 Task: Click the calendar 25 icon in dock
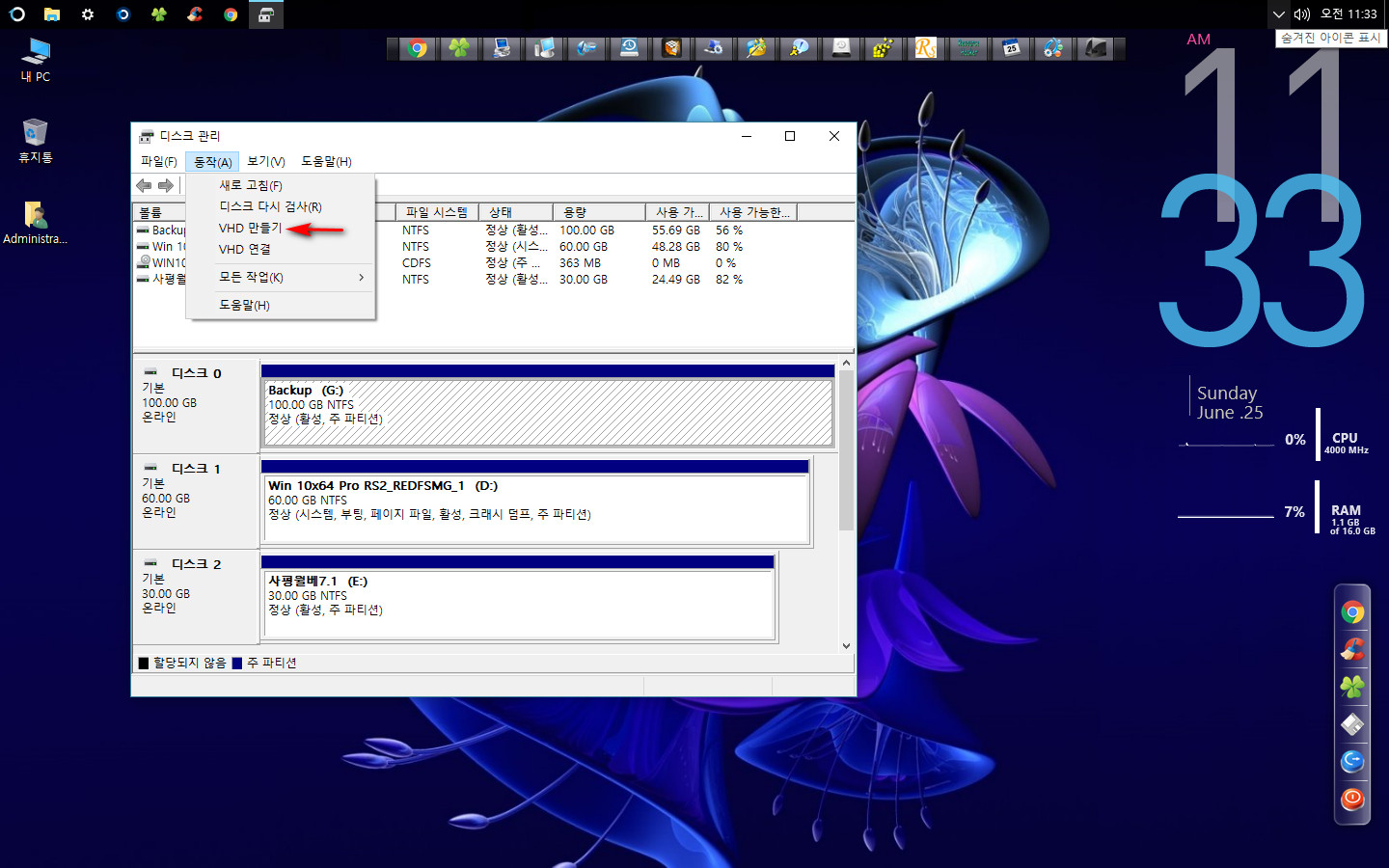coord(1011,48)
